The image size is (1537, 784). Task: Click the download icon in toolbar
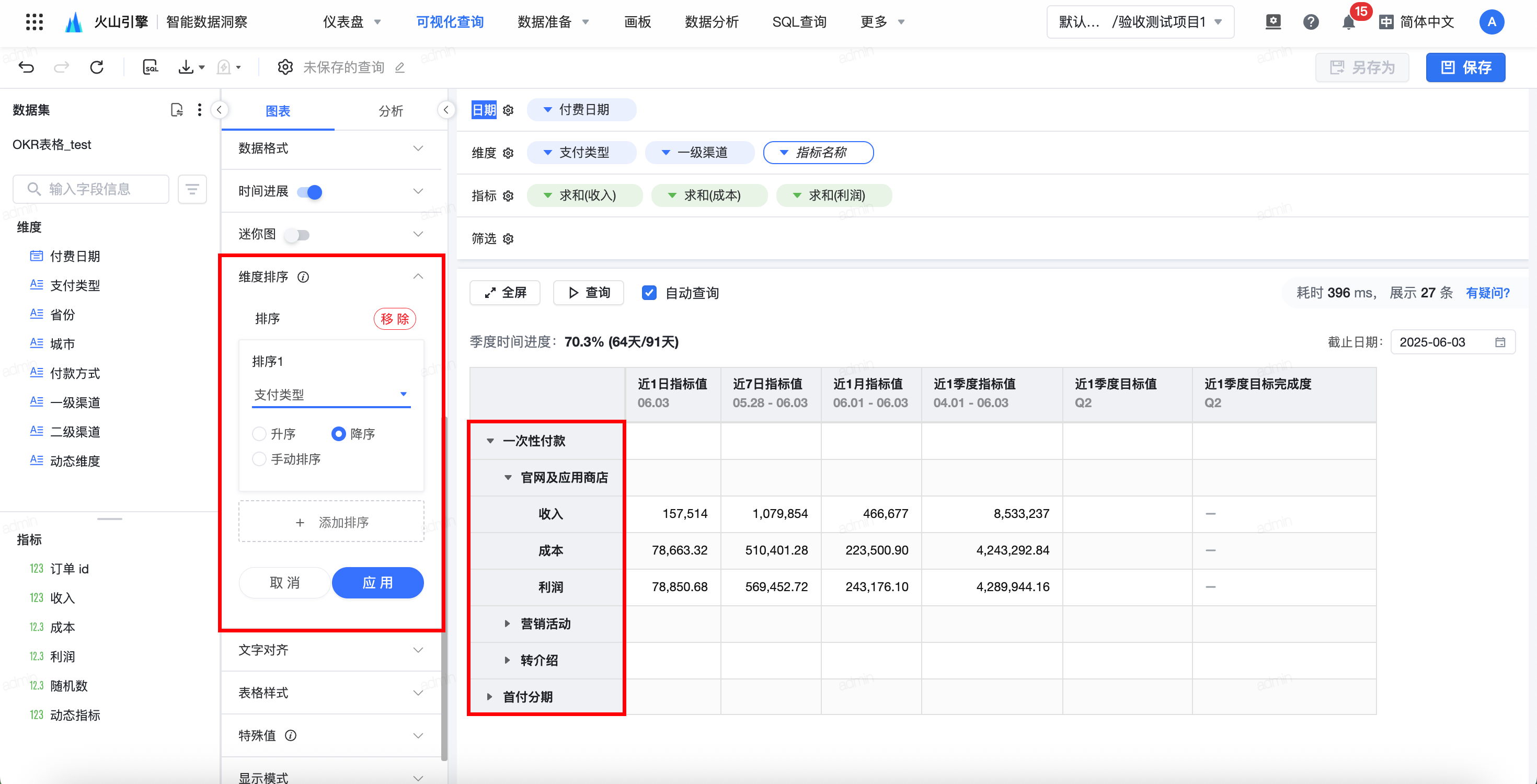186,67
